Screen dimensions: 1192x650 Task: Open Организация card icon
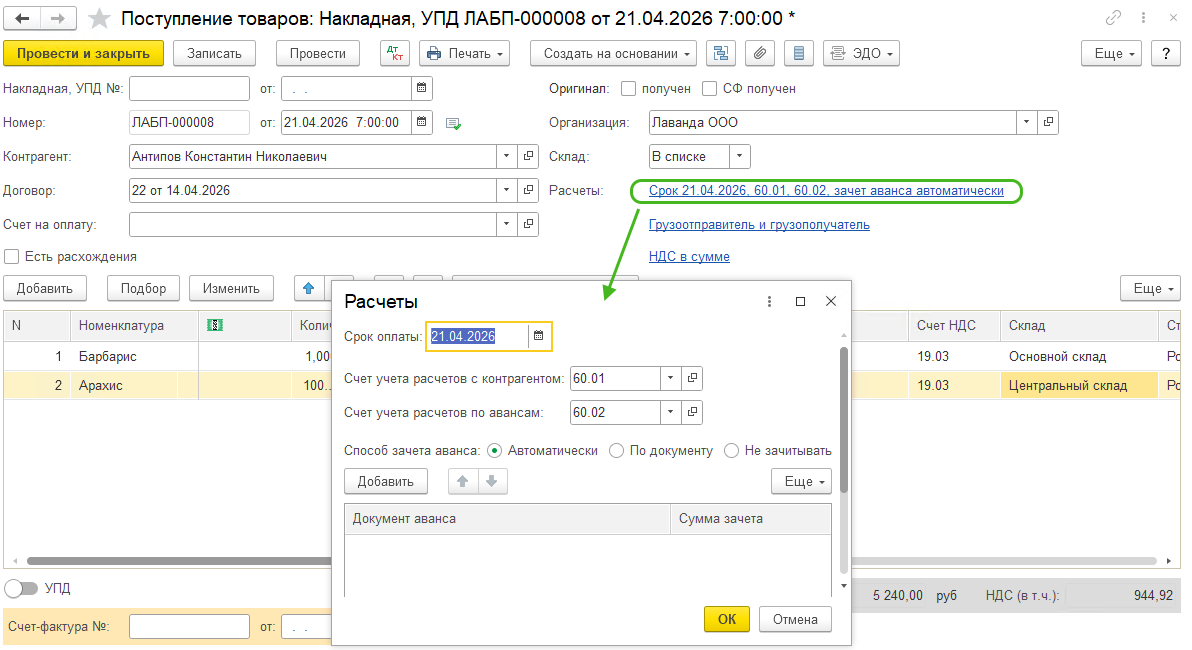pyautogui.click(x=1048, y=122)
